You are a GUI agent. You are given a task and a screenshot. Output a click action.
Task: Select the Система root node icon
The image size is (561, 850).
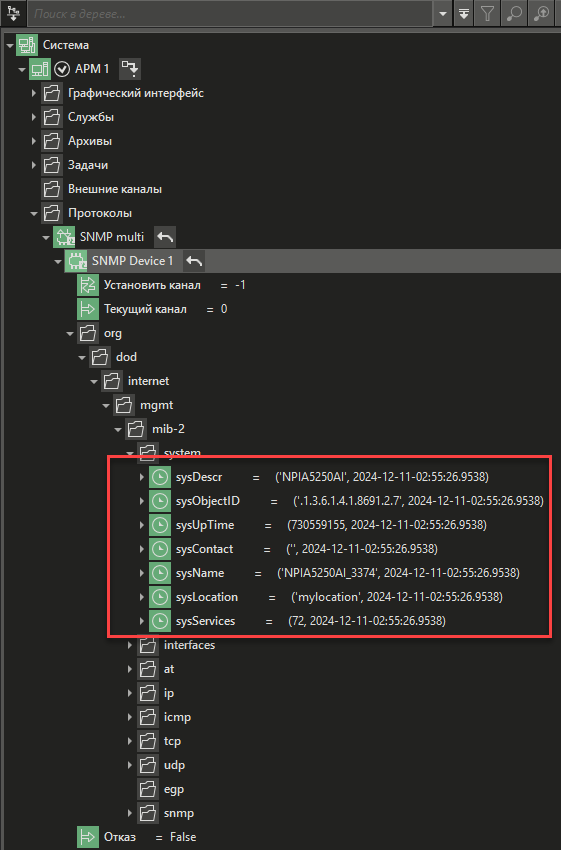(27, 46)
